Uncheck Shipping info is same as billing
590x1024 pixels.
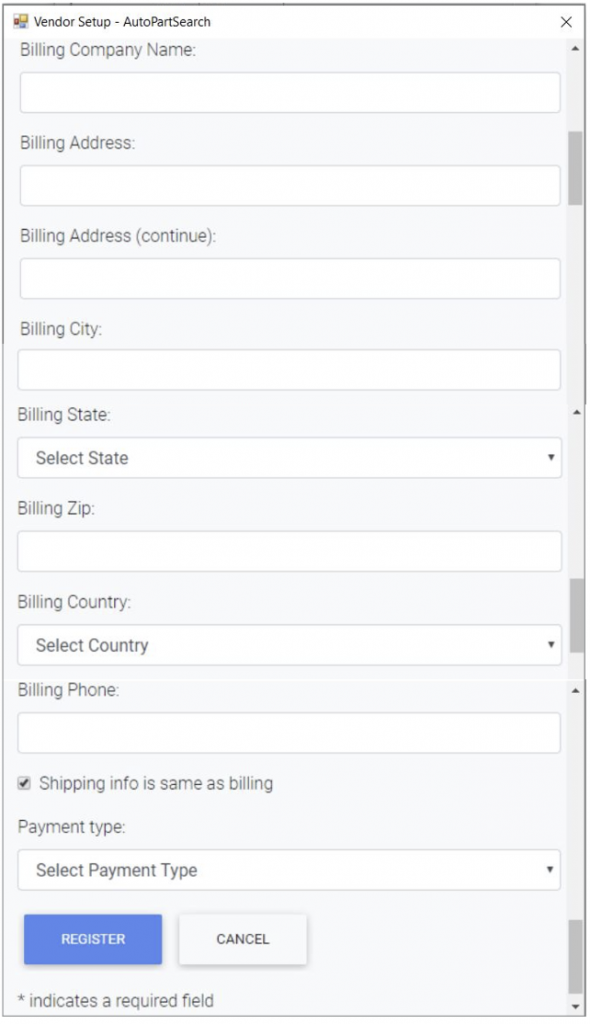tap(24, 783)
